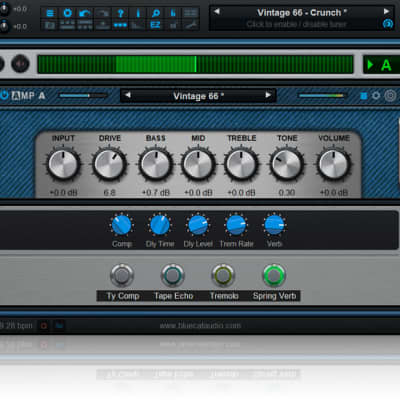The height and width of the screenshot is (400, 400).
Task: Click the bass value +0.7 dB
Action: (x=156, y=193)
